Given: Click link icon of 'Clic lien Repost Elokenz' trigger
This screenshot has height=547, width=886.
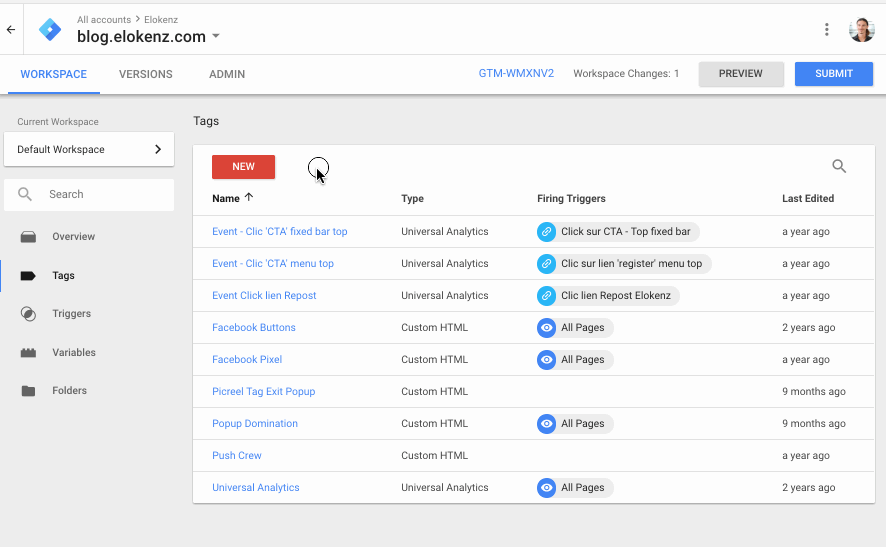Looking at the screenshot, I should coord(546,296).
